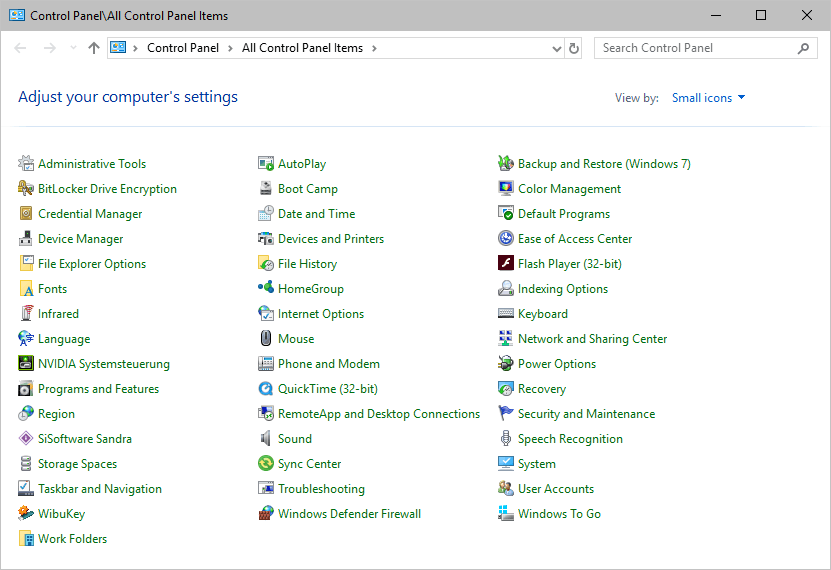Open the recent locations dropdown arrow

coord(73,48)
